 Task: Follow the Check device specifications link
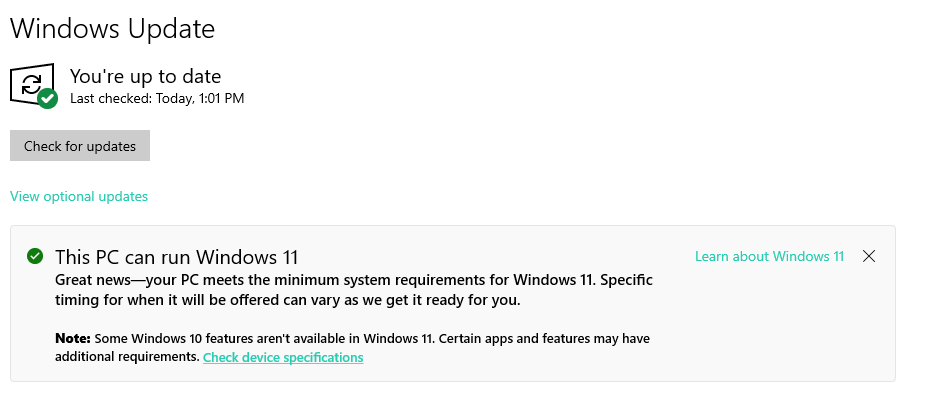pos(283,357)
